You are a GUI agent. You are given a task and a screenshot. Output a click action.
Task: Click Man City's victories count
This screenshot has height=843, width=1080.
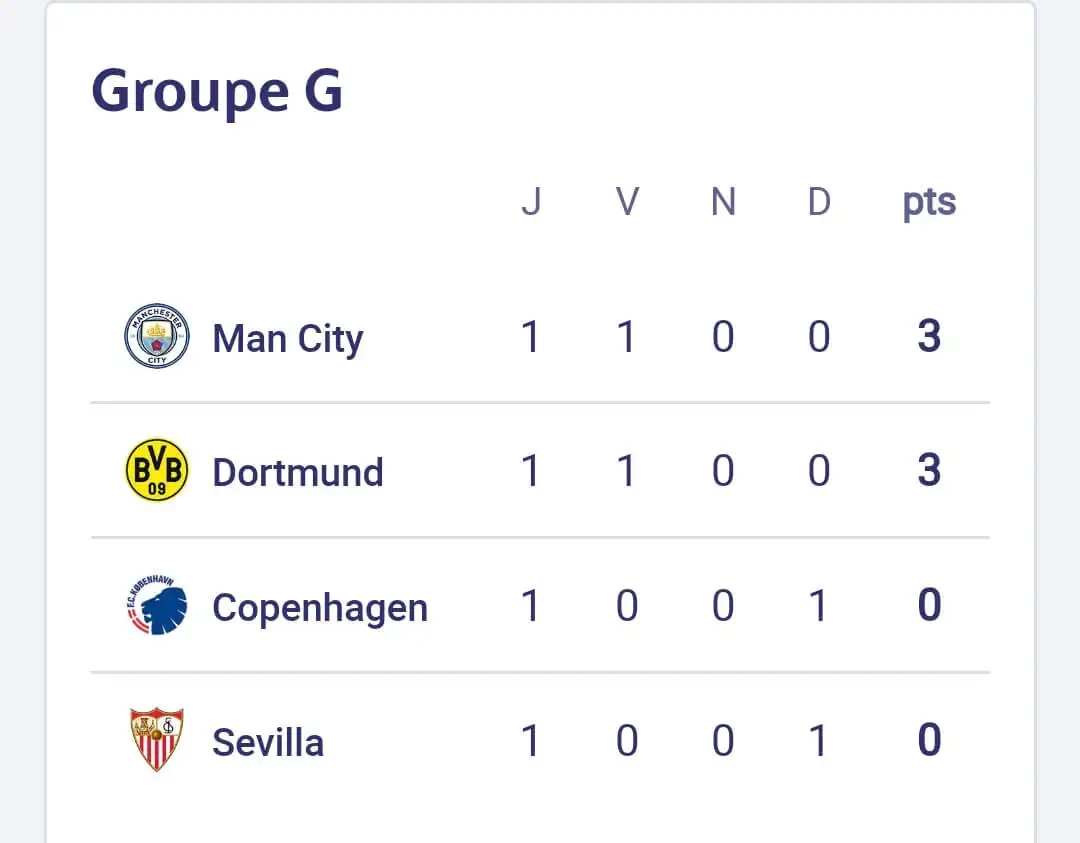(627, 337)
